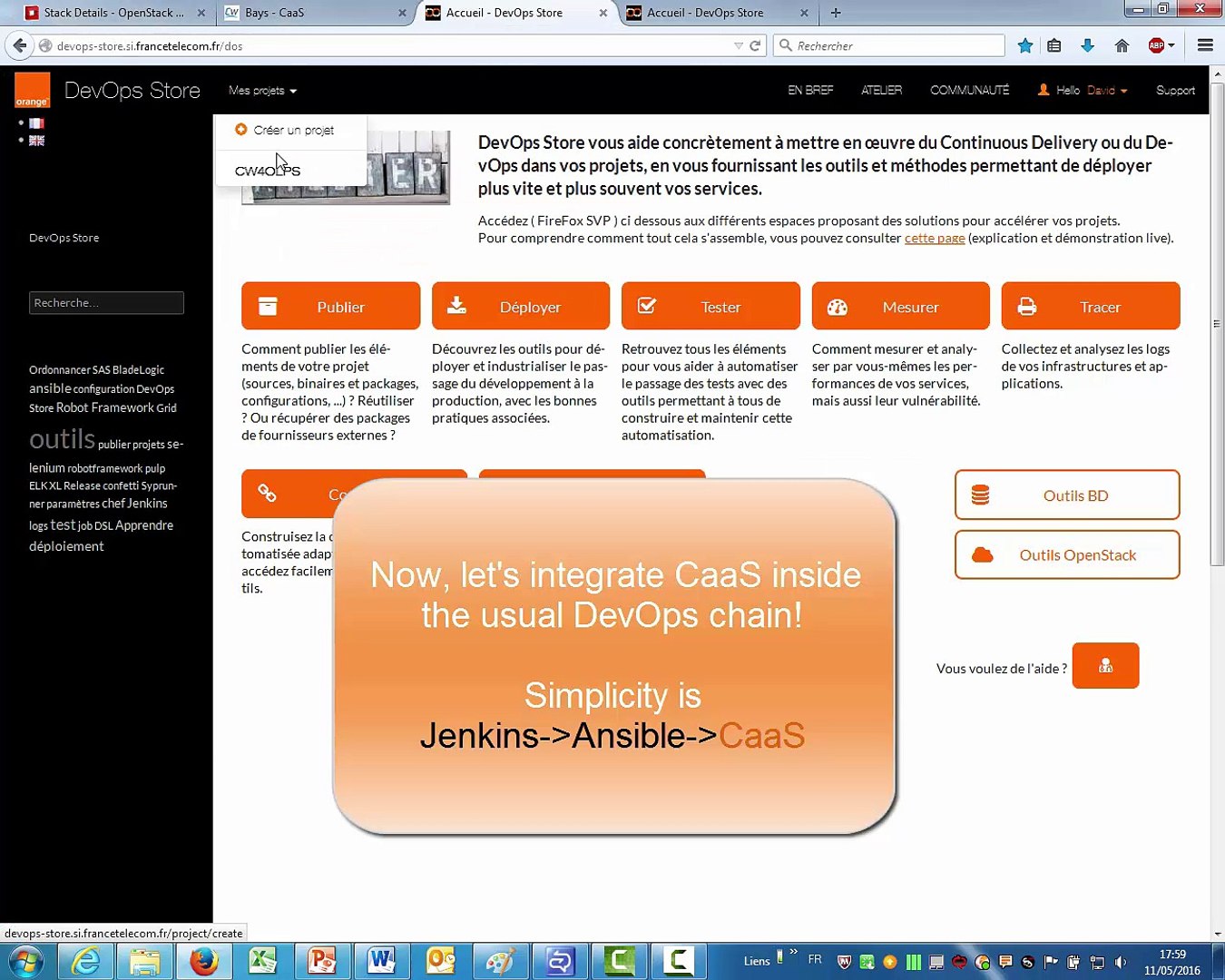
Task: Launch Excel from the taskbar
Action: tap(263, 961)
